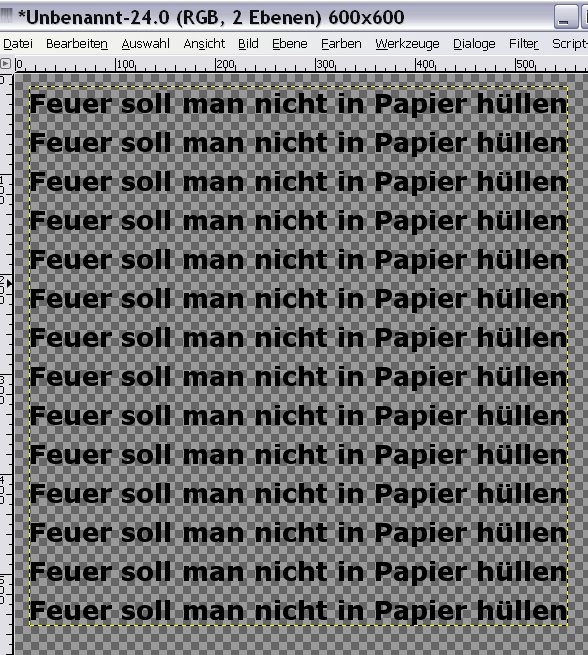Open the Werkzeuge menu
This screenshot has height=655, width=588.
point(407,44)
